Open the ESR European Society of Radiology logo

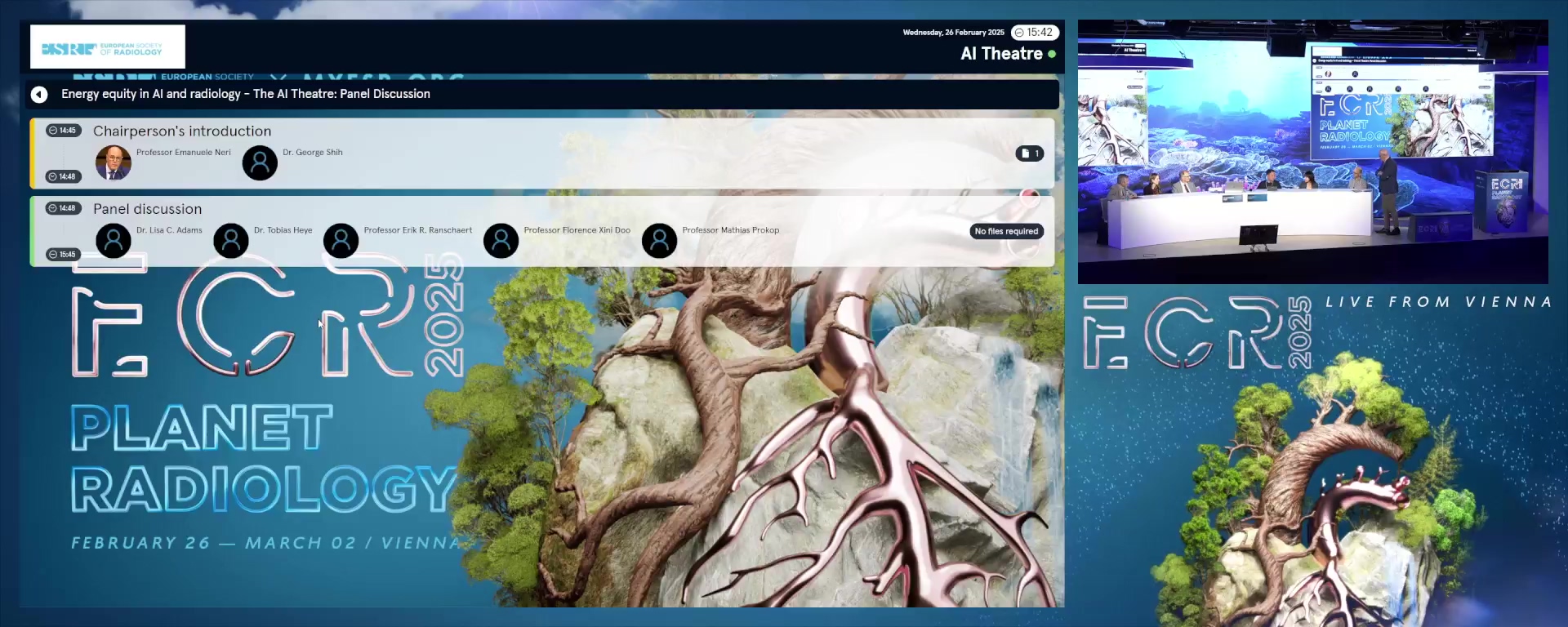(x=108, y=47)
